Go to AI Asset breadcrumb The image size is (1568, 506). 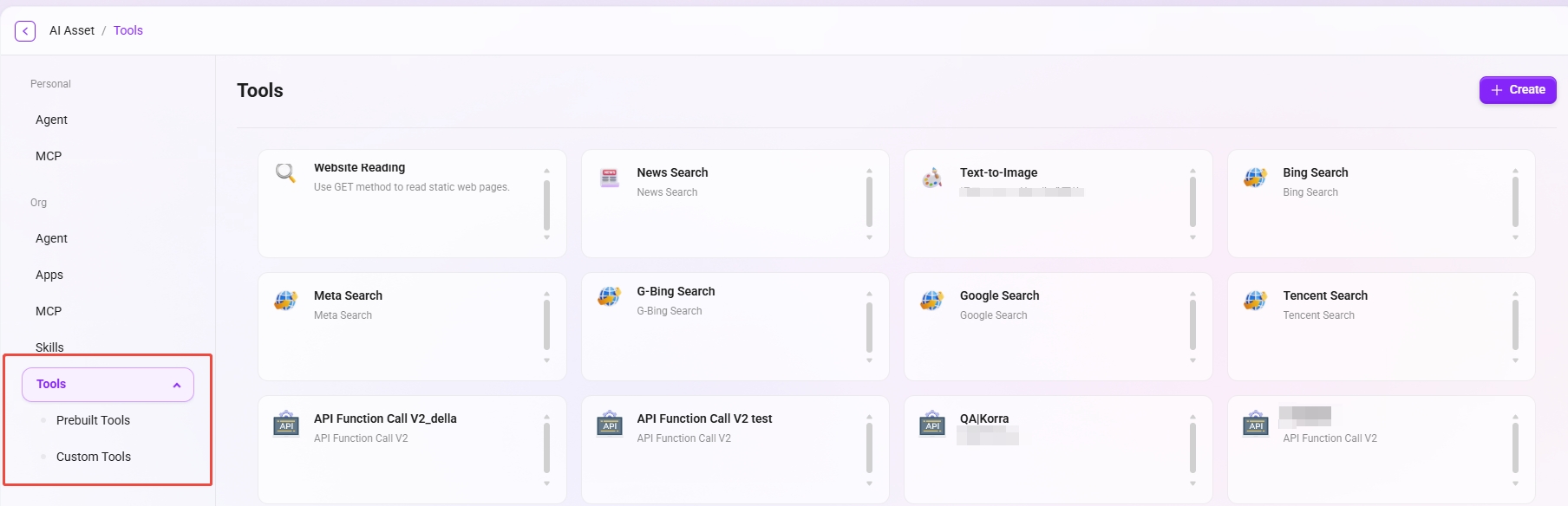coord(72,30)
